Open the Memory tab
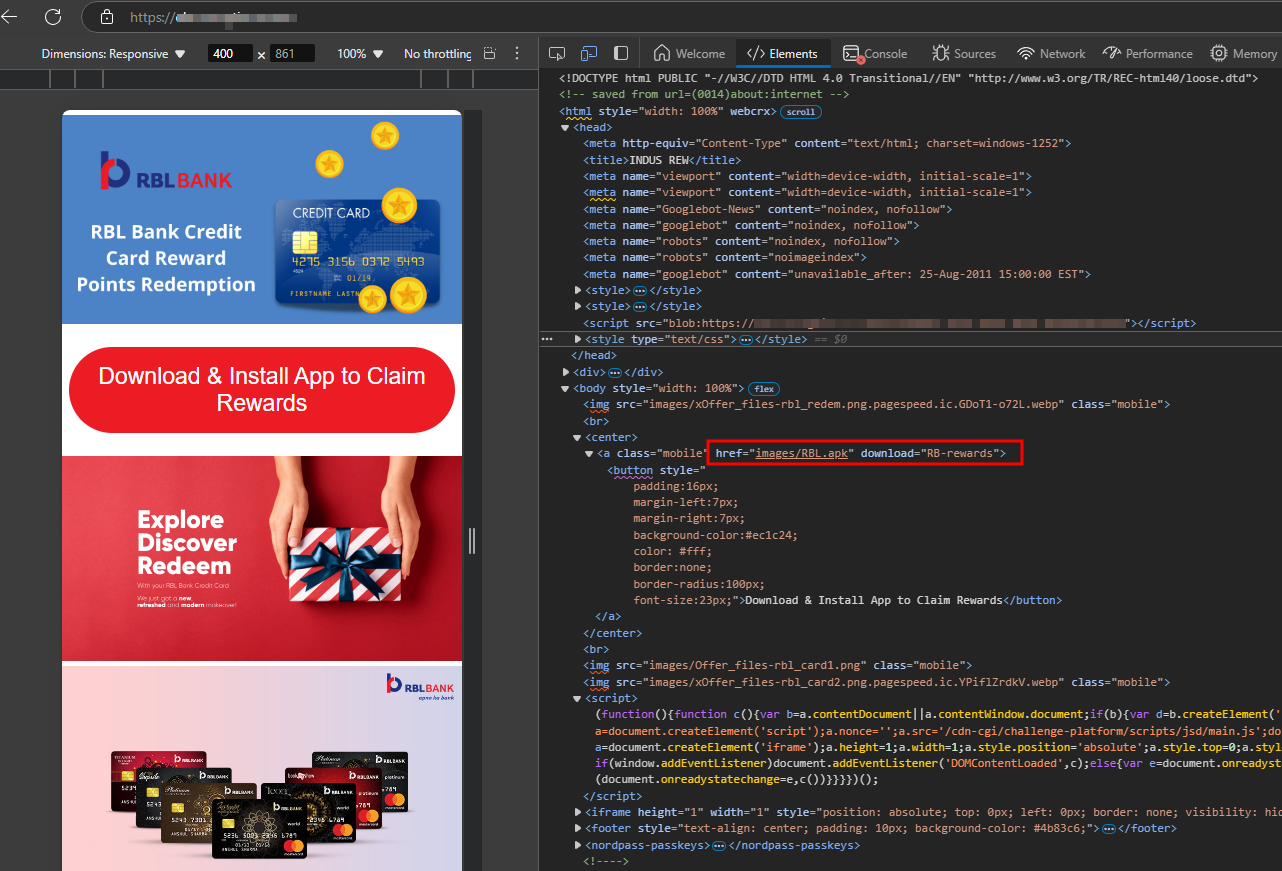1282x871 pixels. point(1243,53)
